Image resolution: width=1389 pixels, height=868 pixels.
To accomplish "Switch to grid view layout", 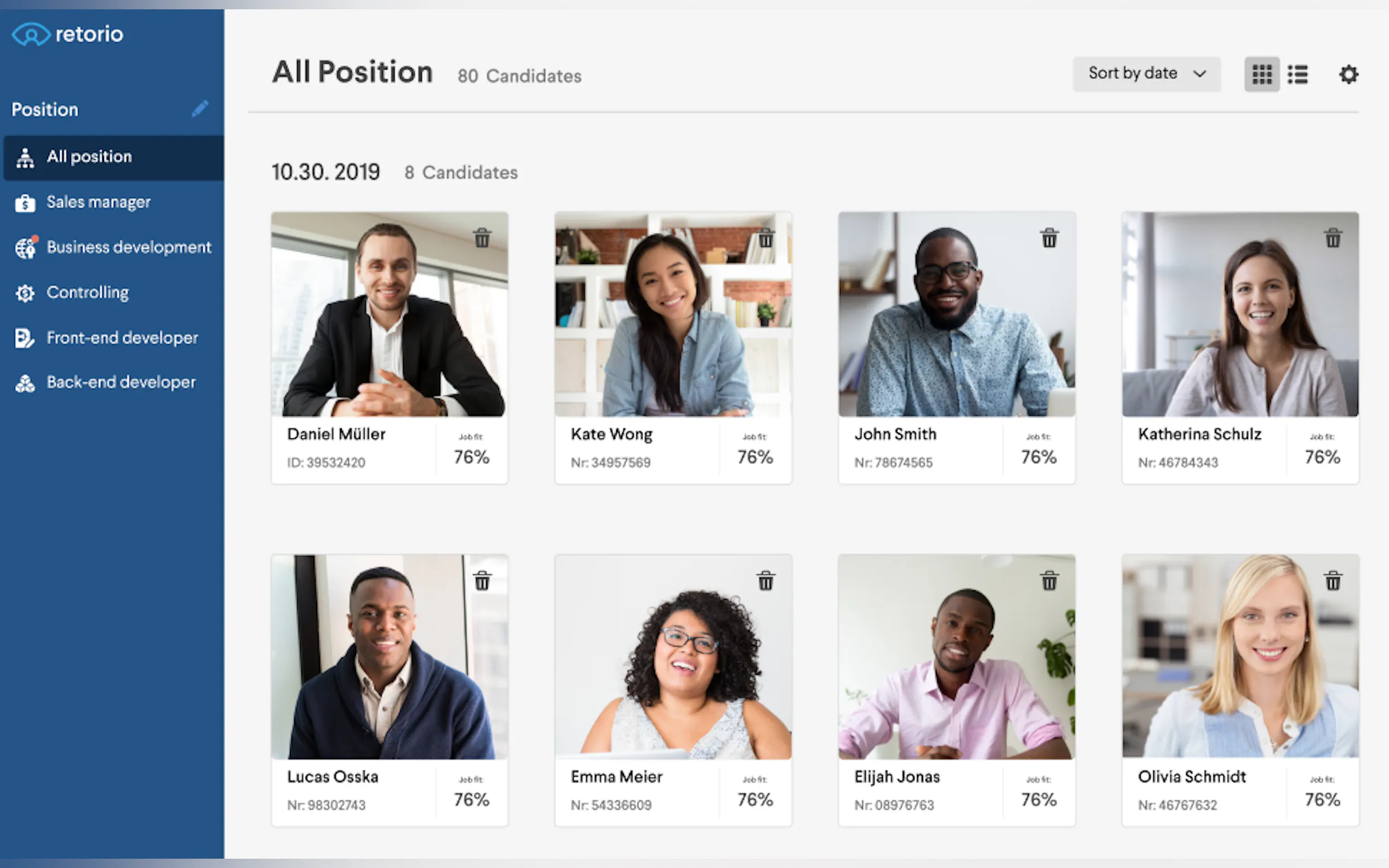I will [x=1262, y=74].
